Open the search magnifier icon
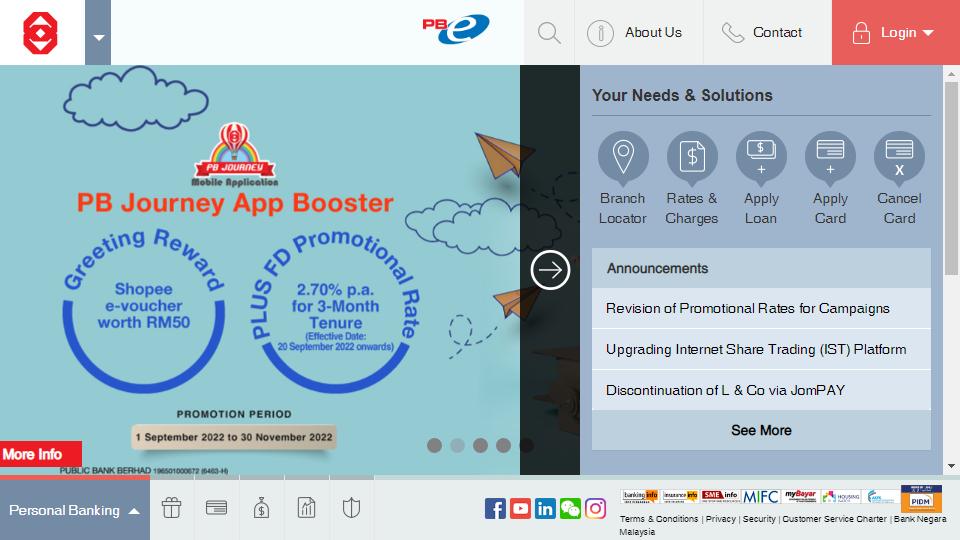 [x=549, y=32]
